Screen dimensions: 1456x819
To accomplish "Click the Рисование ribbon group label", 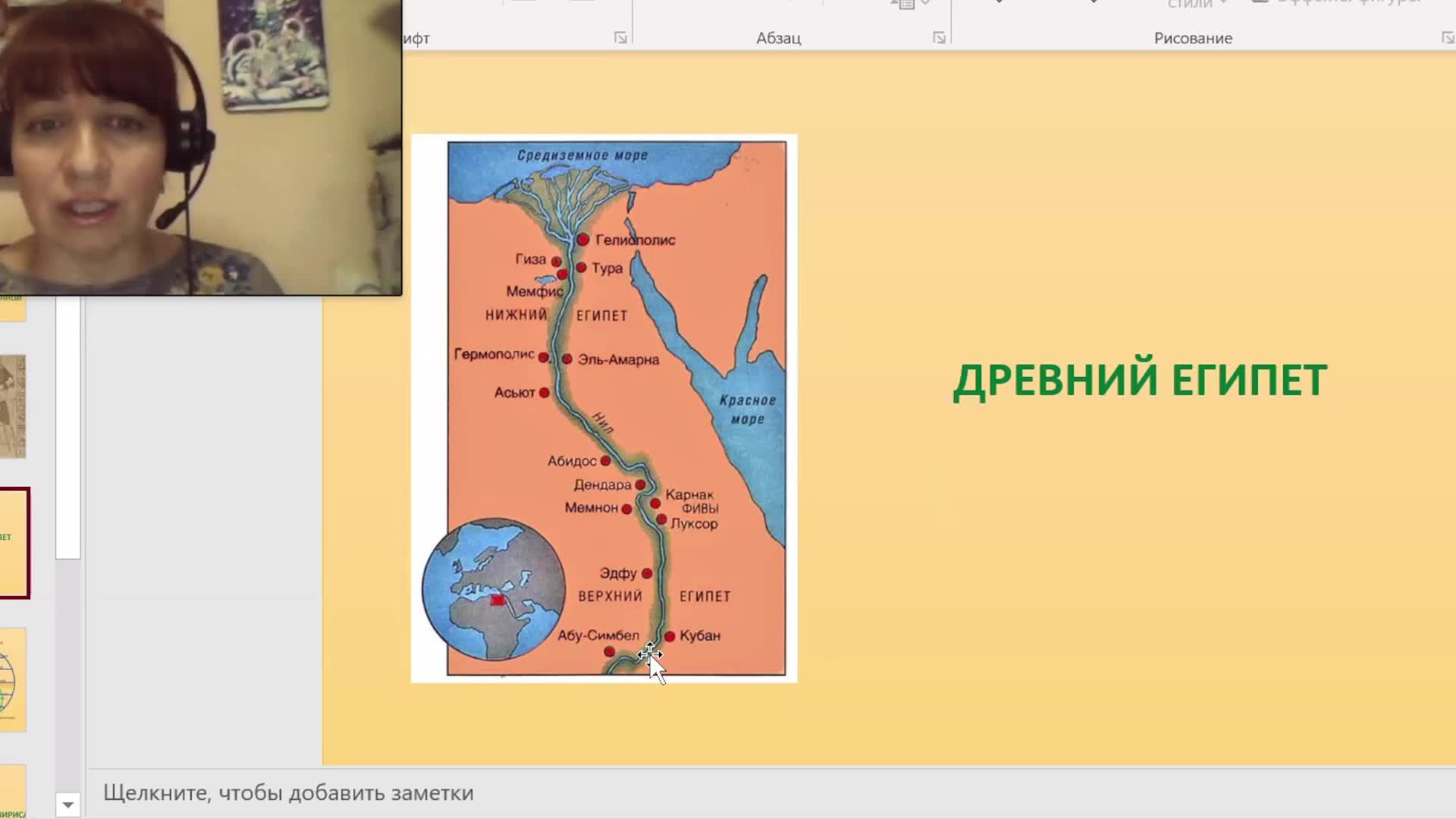I will (1192, 38).
